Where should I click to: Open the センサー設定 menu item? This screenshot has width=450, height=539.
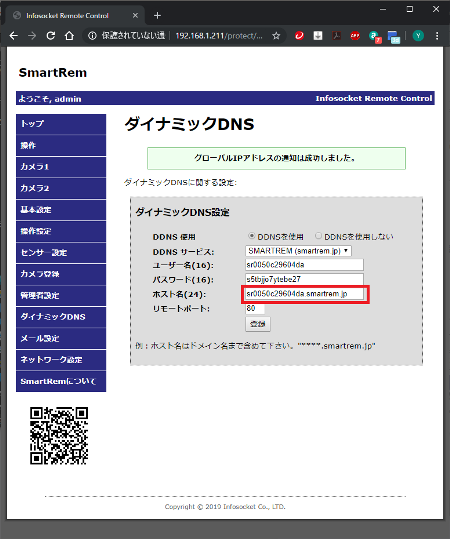click(61, 253)
